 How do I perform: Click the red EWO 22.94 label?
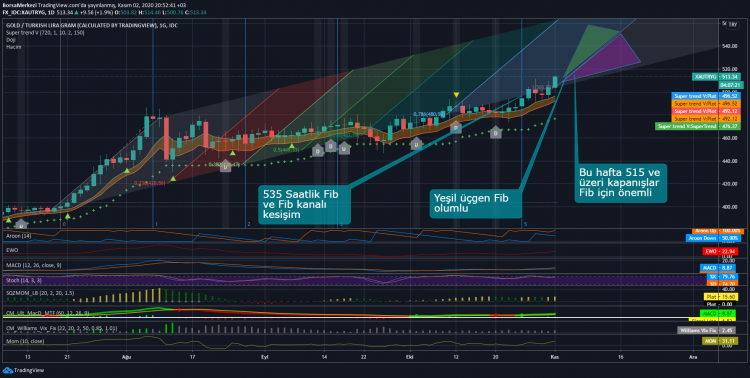click(x=719, y=251)
